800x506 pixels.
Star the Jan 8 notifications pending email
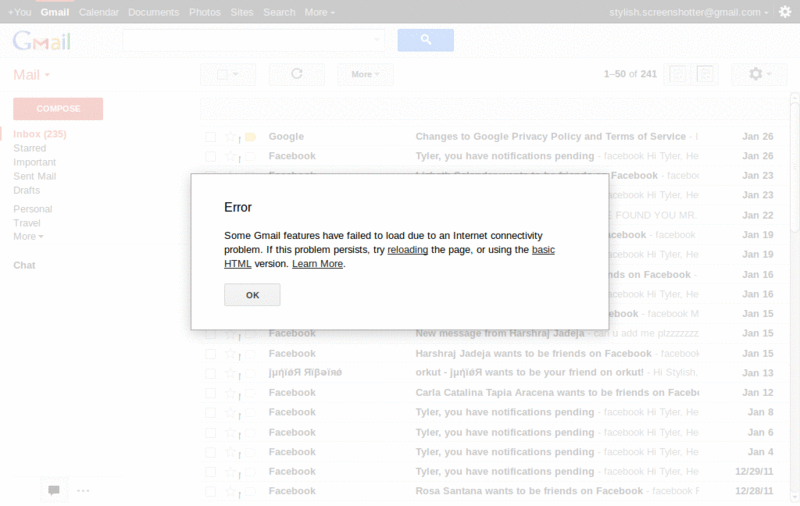[x=230, y=412]
